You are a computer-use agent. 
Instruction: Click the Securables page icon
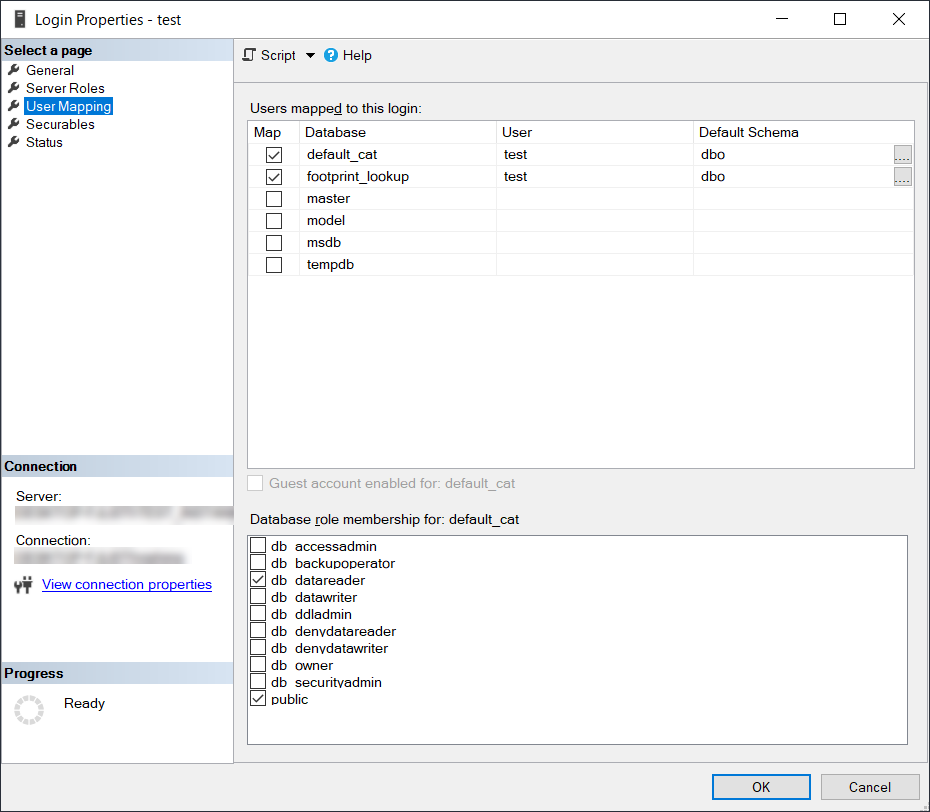point(14,124)
